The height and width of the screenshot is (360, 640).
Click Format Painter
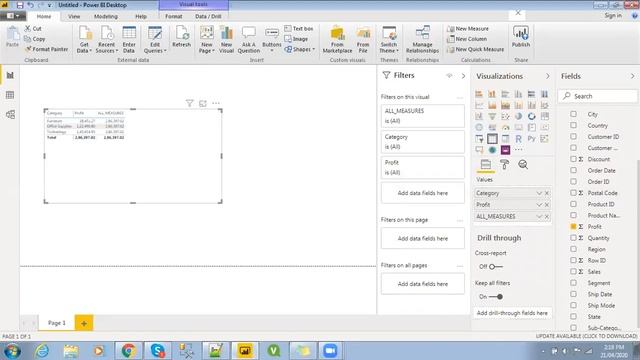[x=46, y=49]
